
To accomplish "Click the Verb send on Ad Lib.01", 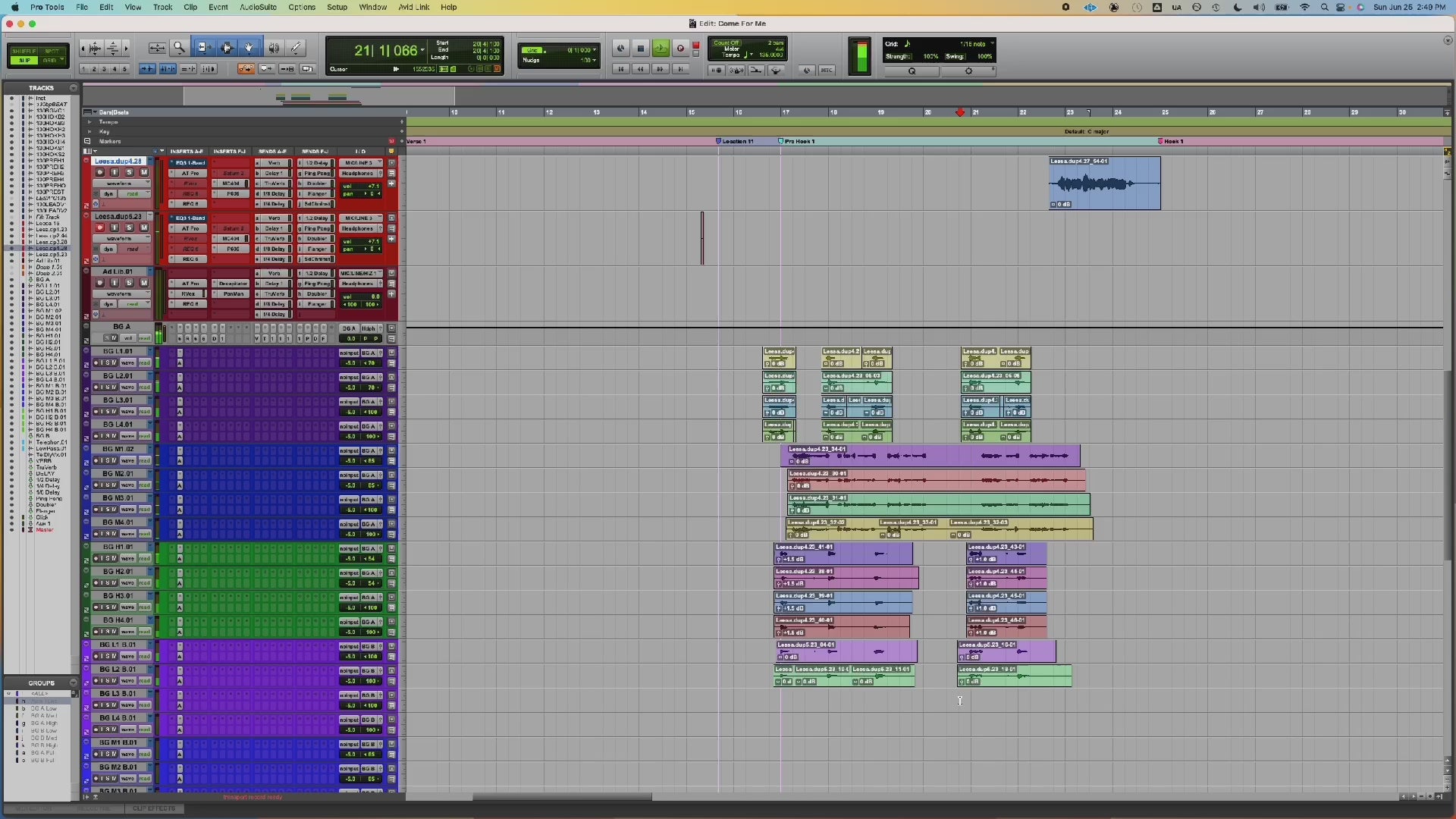I will click(275, 273).
